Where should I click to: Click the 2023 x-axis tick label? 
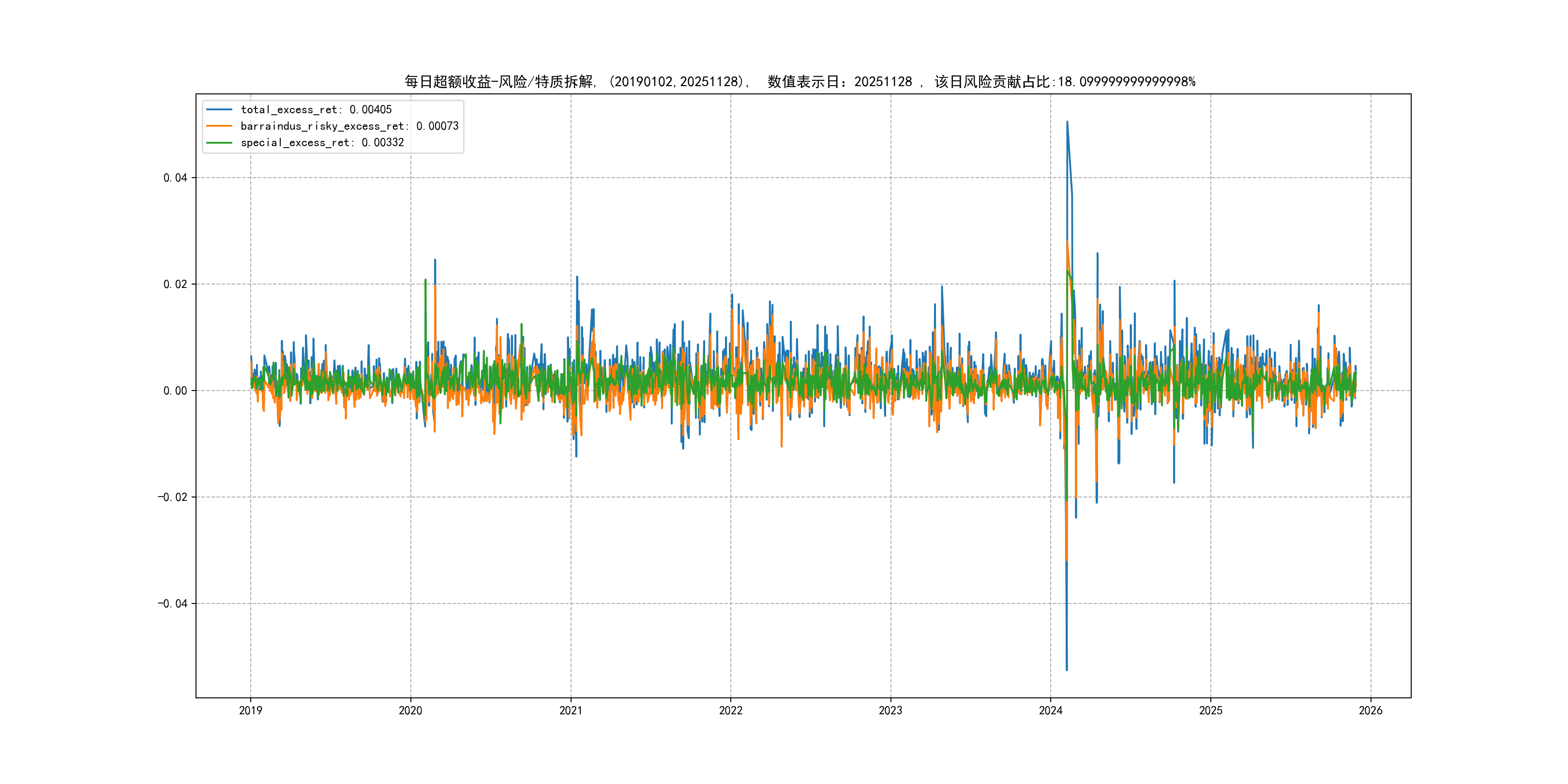(x=890, y=710)
